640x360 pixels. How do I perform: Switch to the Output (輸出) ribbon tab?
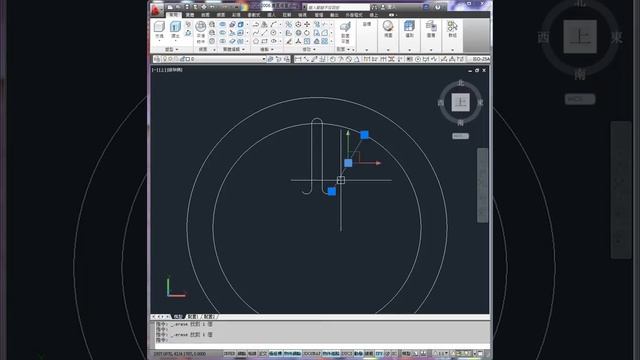334,15
